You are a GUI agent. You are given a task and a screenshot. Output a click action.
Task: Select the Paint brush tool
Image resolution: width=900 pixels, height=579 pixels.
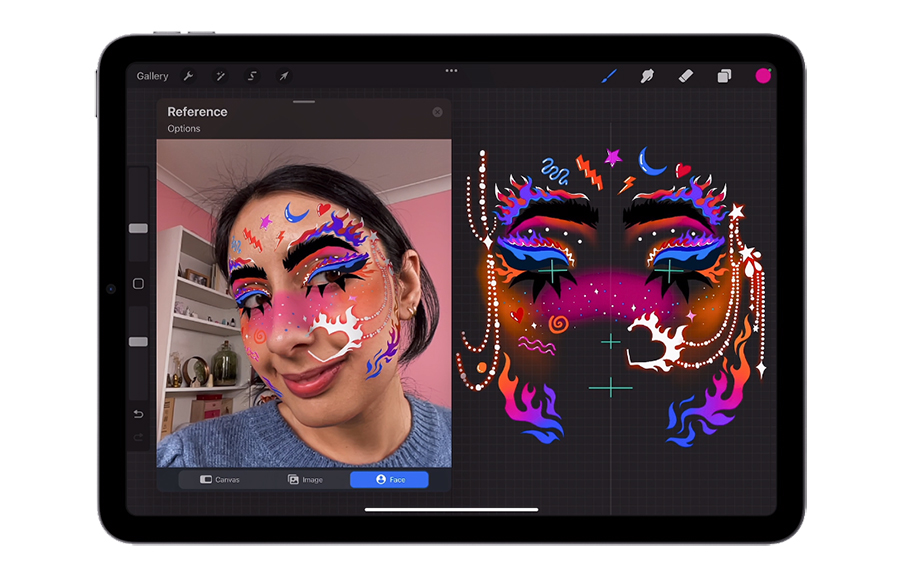[609, 76]
